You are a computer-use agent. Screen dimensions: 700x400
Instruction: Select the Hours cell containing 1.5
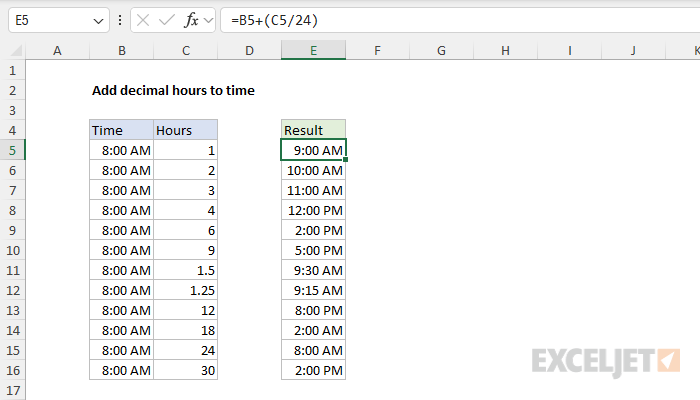pos(186,270)
